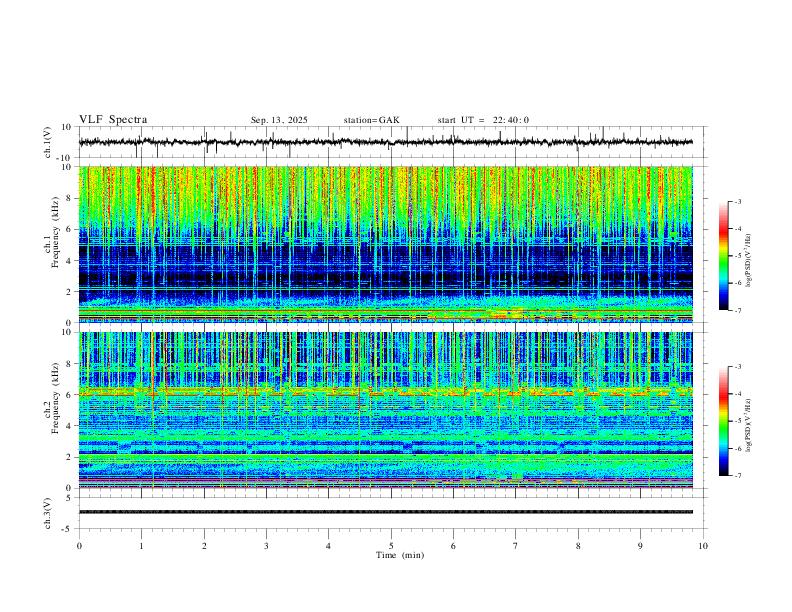Click the ch.1 PSD color scale bar

click(724, 256)
